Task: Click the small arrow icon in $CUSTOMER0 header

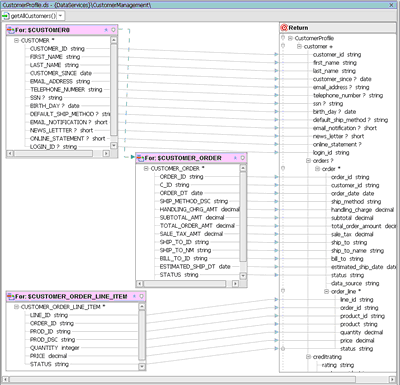Action: [x=106, y=30]
